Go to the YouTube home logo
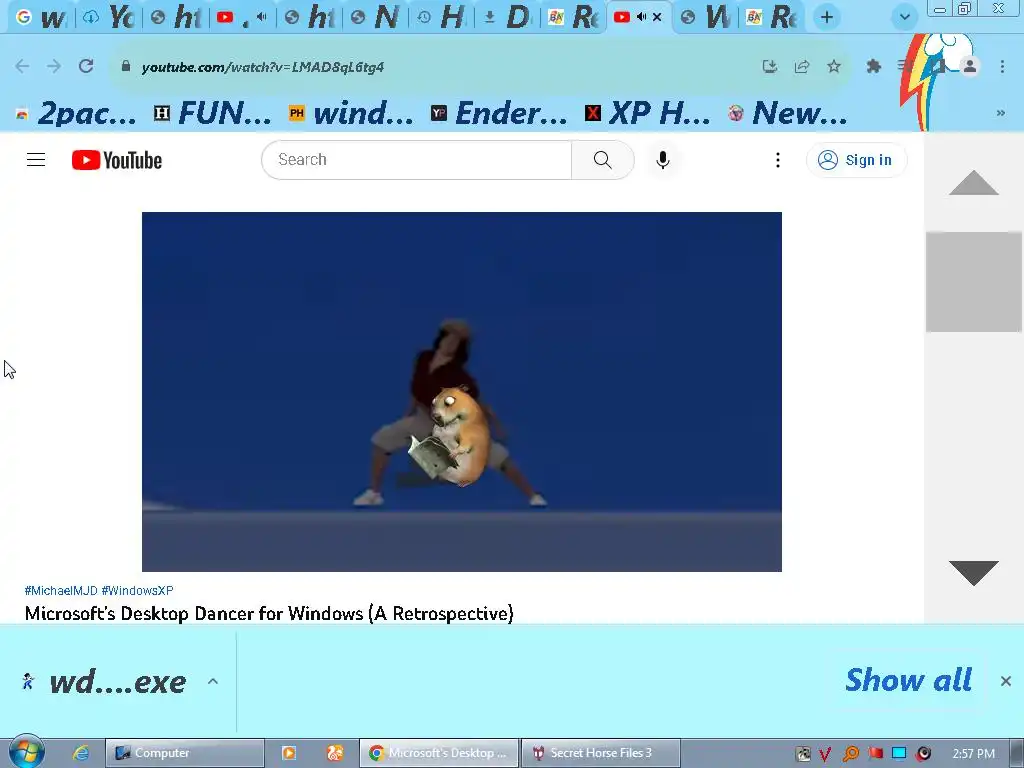1024x768 pixels. [117, 160]
